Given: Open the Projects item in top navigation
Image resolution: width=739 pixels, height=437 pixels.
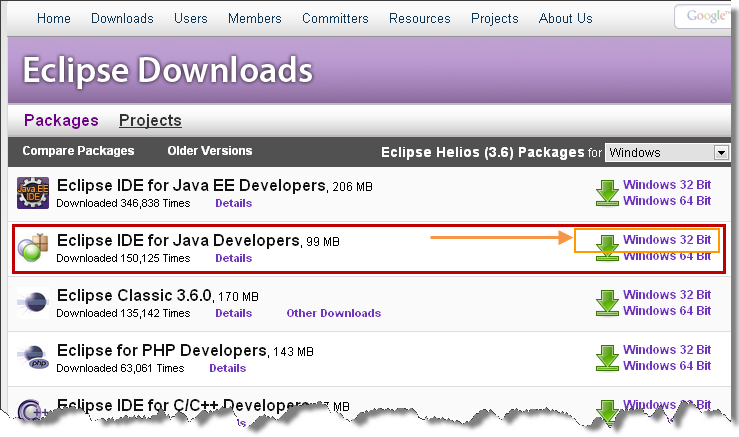Looking at the screenshot, I should 494,18.
